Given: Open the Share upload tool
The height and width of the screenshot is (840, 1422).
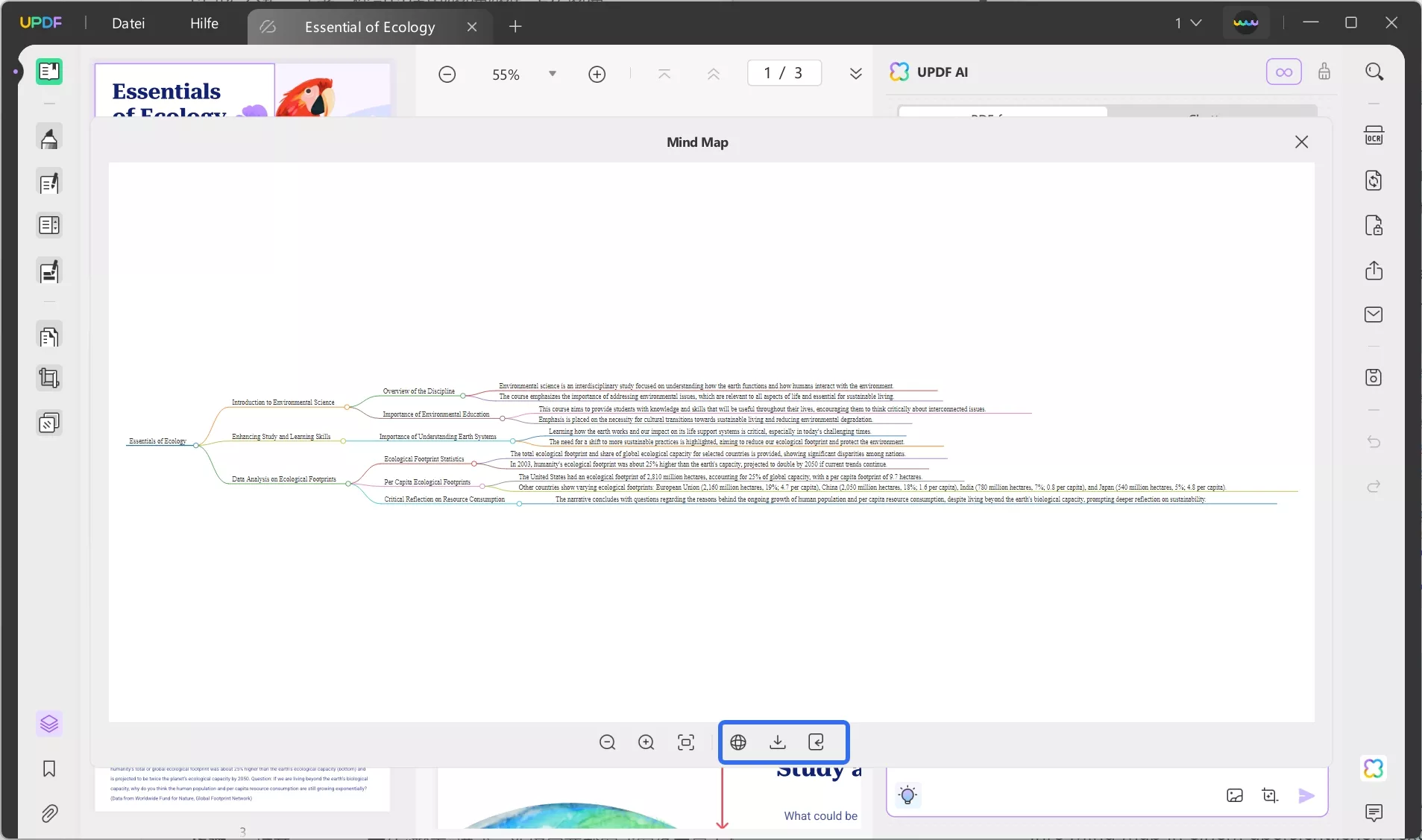Looking at the screenshot, I should [x=1374, y=270].
